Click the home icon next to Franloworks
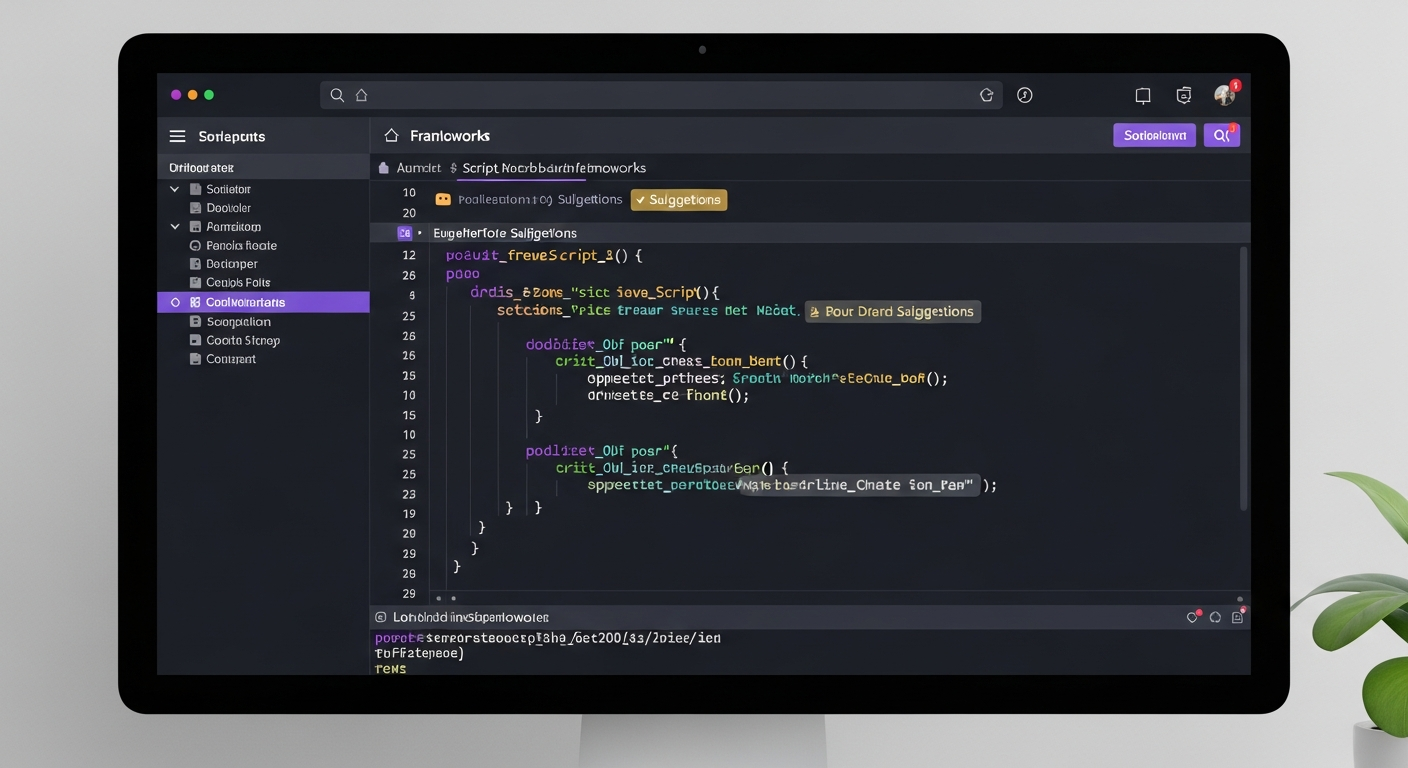The width and height of the screenshot is (1408, 768). [x=391, y=135]
